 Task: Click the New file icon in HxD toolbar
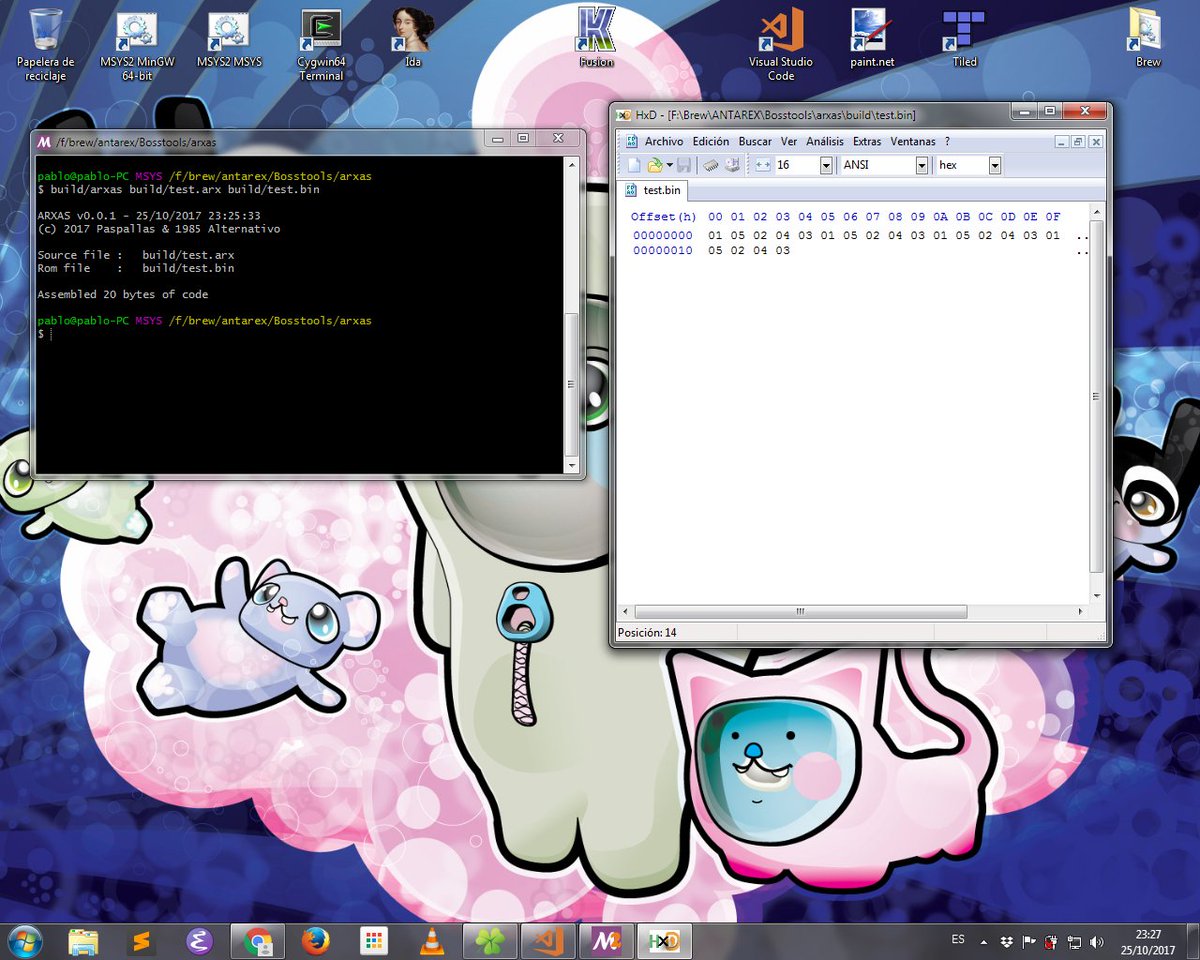tap(633, 165)
